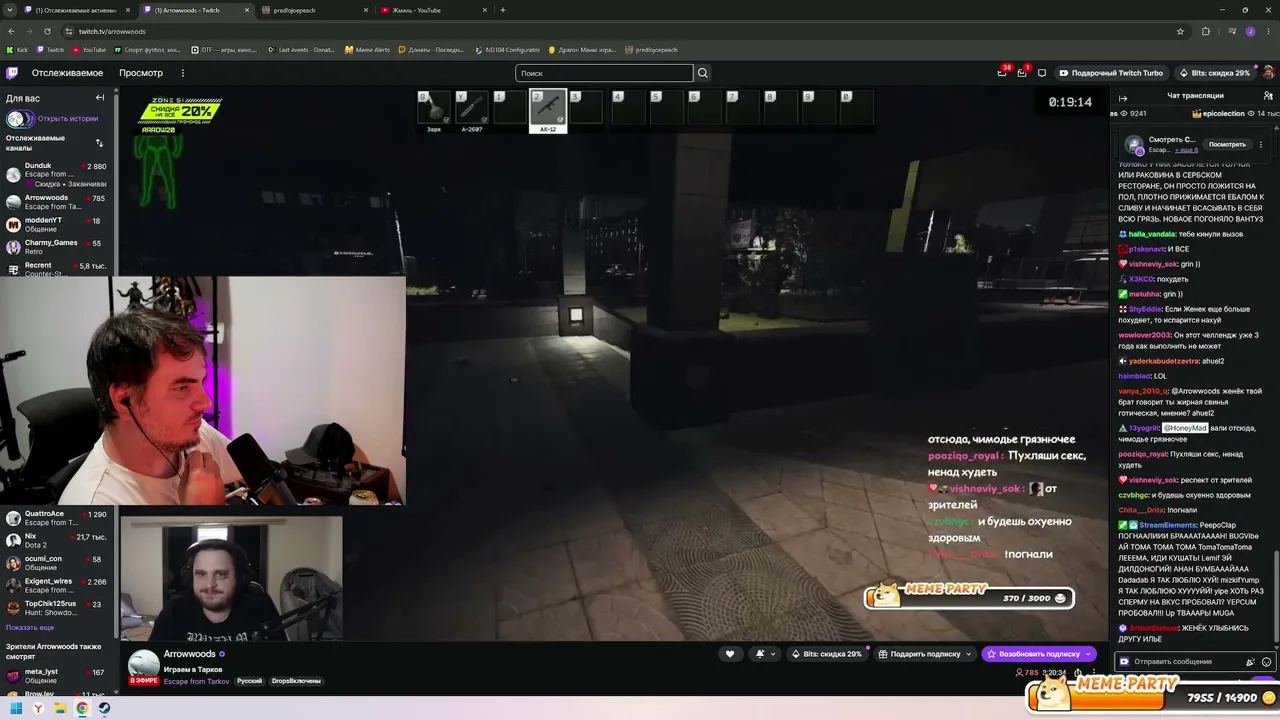Viewport: 1280px width, 720px height.
Task: Open the Chrome profile avatar
Action: pyautogui.click(x=1250, y=31)
